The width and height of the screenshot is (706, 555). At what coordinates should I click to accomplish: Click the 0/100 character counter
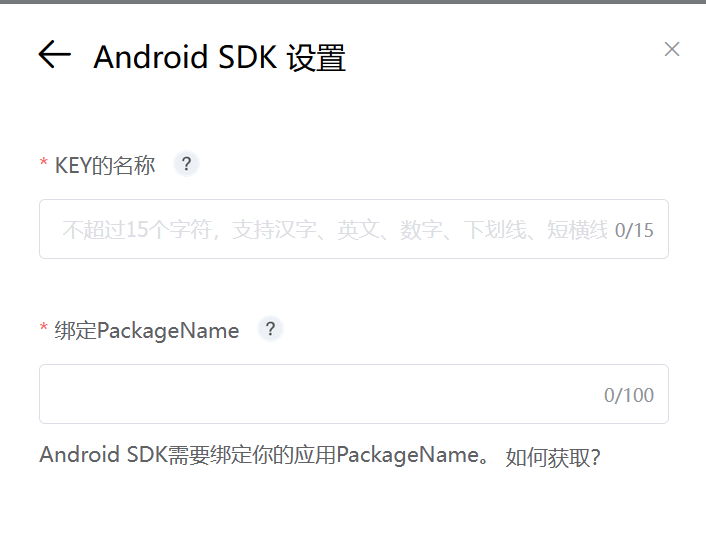pyautogui.click(x=629, y=395)
